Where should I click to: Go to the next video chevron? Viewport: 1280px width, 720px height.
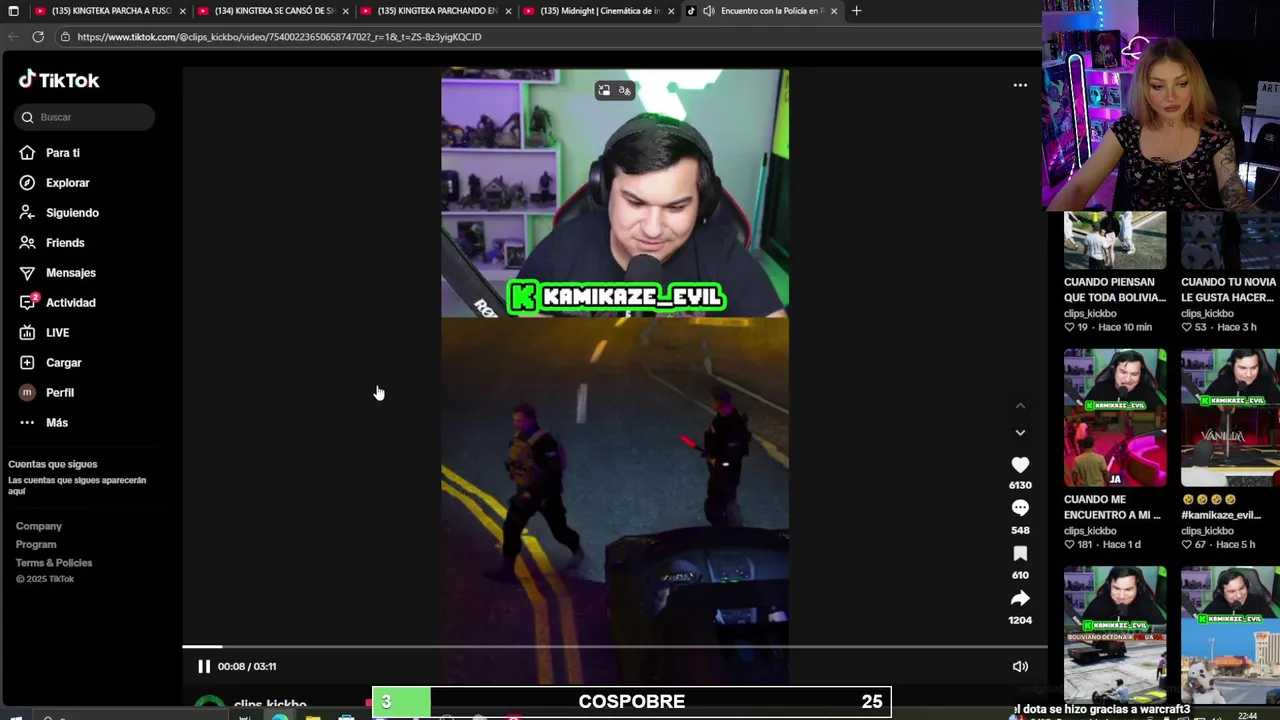(x=1020, y=433)
